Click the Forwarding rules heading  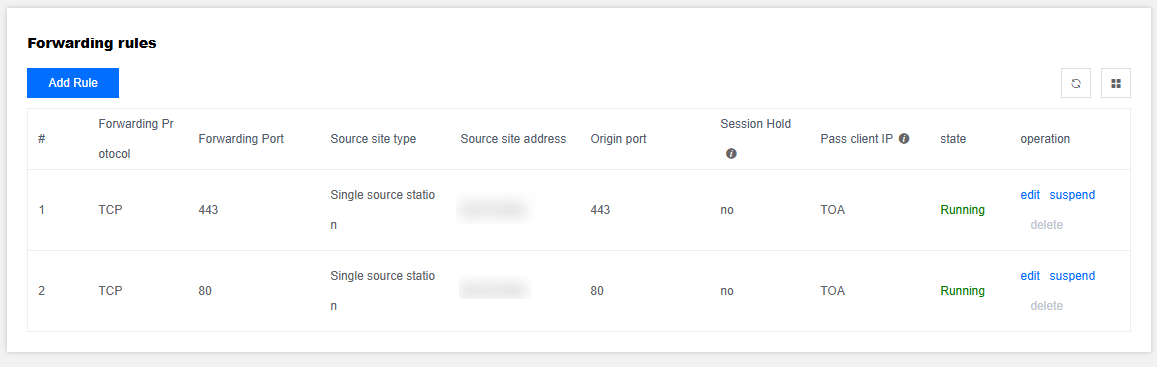pos(91,44)
